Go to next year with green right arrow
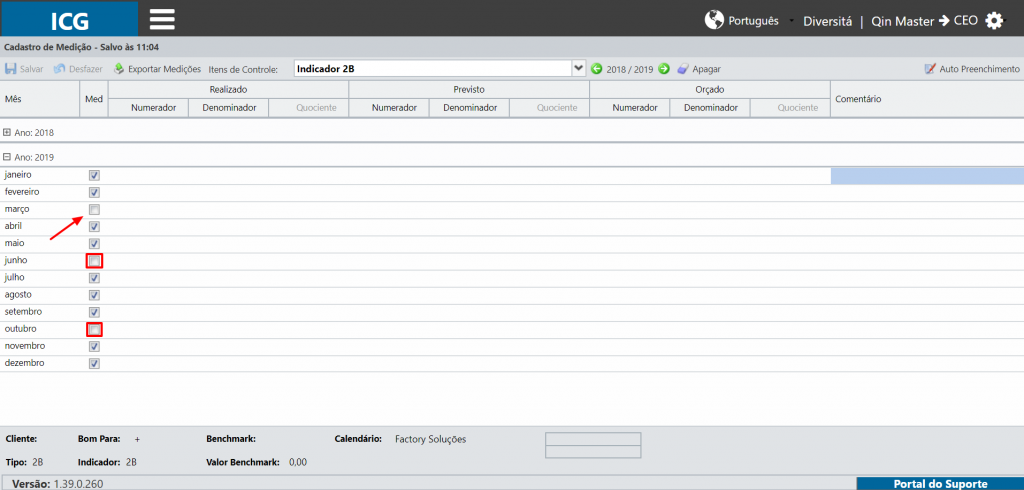 664,69
